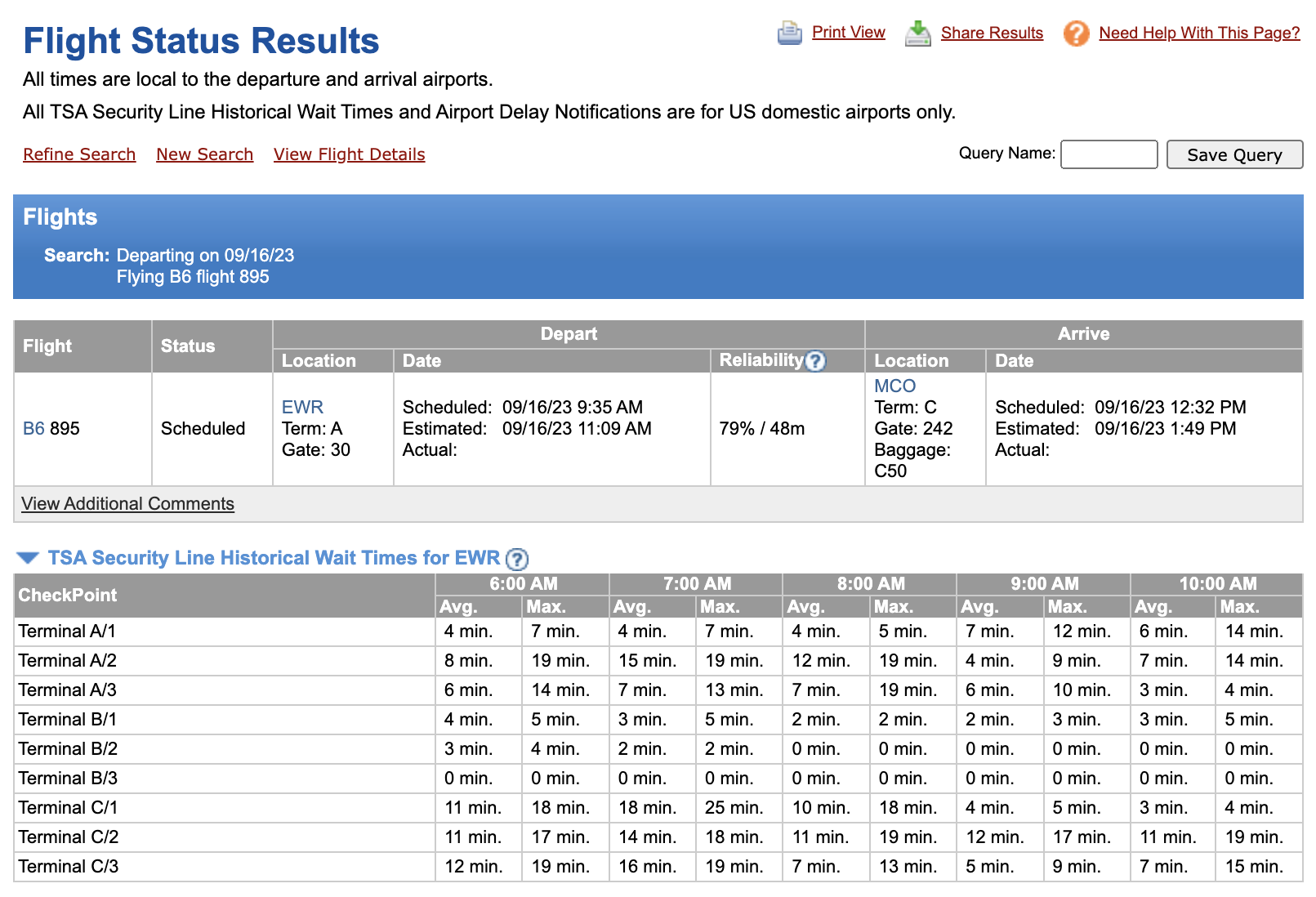Click the 8:00 AM column header

click(x=871, y=583)
